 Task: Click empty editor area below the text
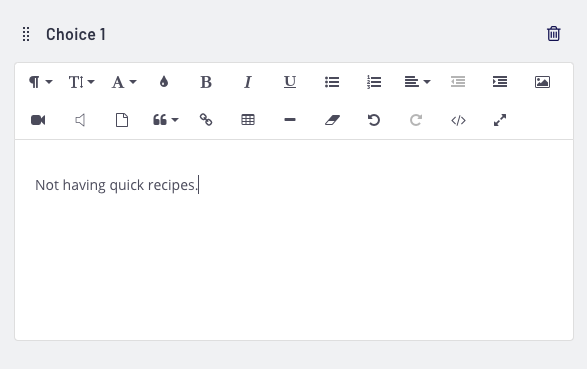click(294, 269)
